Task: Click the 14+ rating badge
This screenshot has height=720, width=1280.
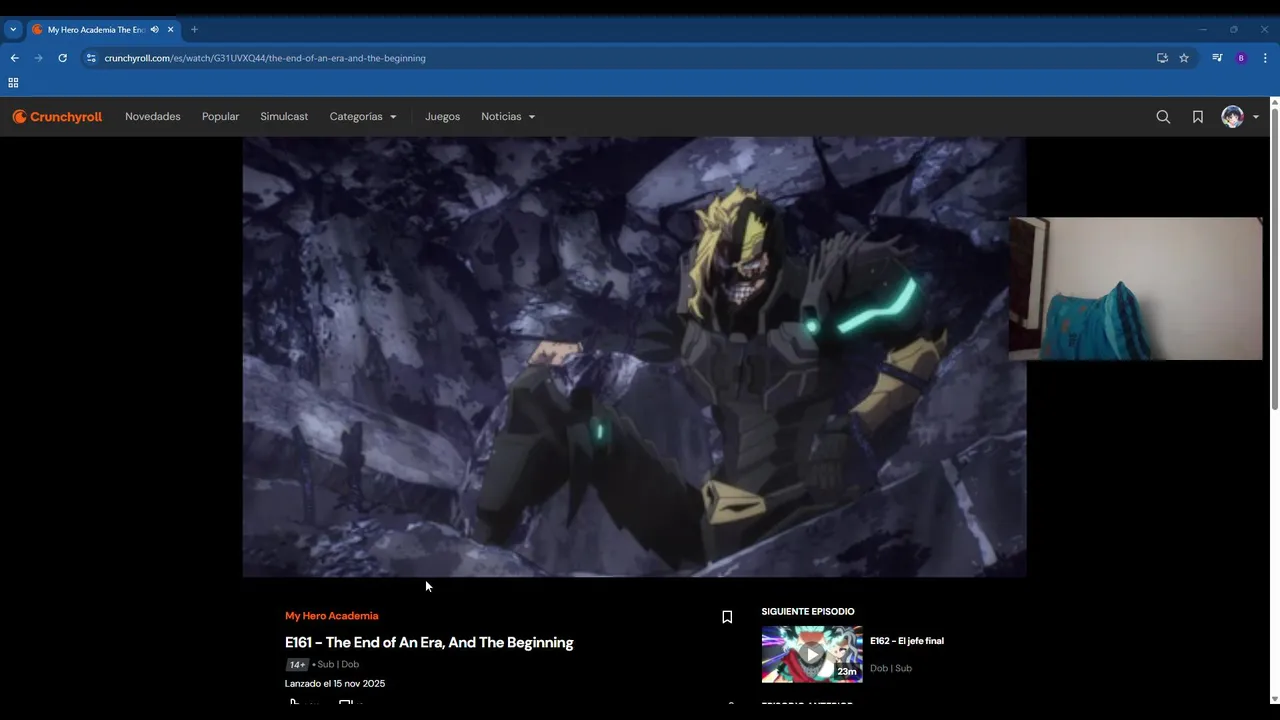Action: click(x=297, y=665)
